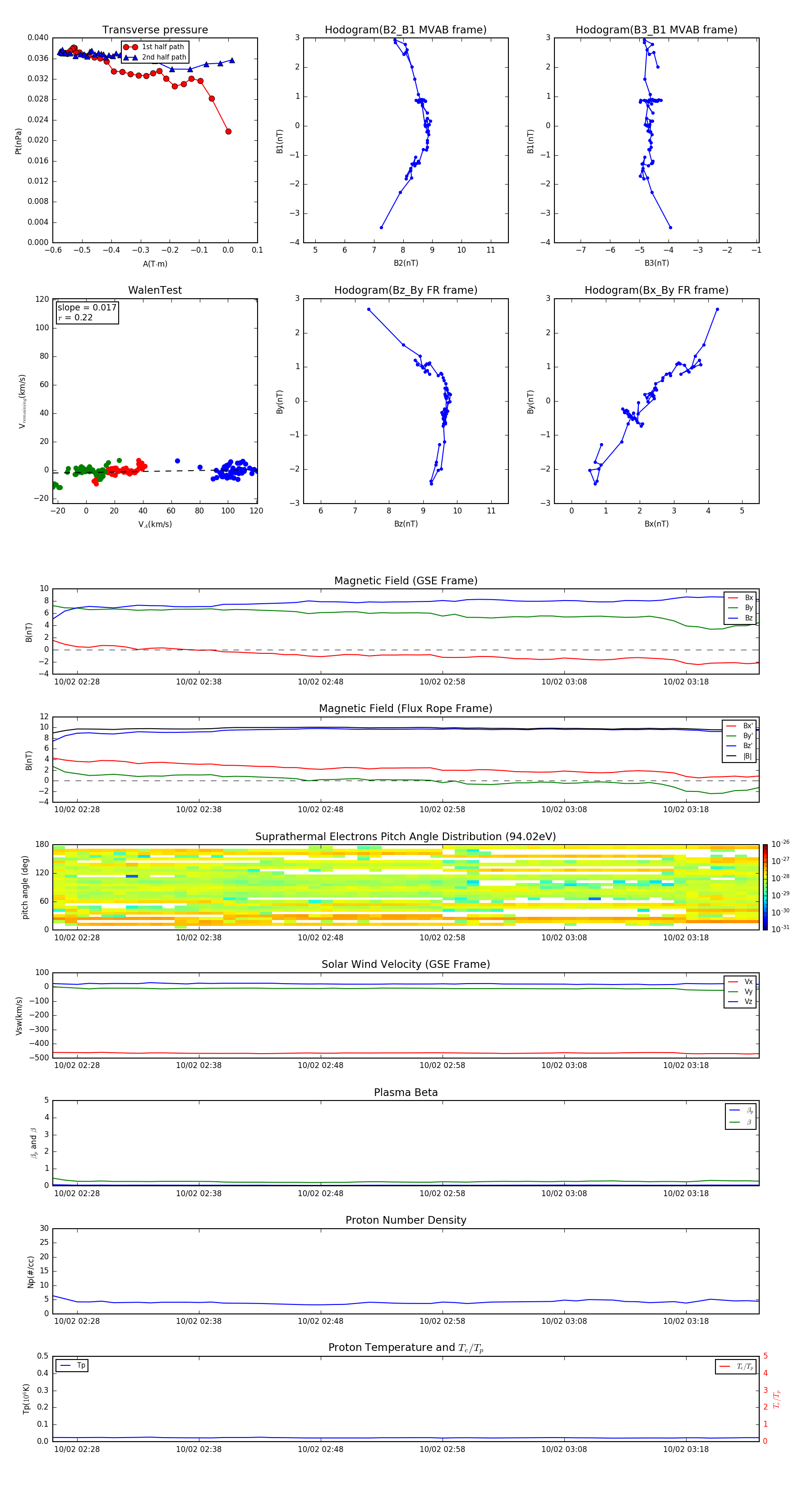Screen dimensions: 812x1489
Task: Click βp legend entry in Plasma Beta panel
Action: (741, 1110)
